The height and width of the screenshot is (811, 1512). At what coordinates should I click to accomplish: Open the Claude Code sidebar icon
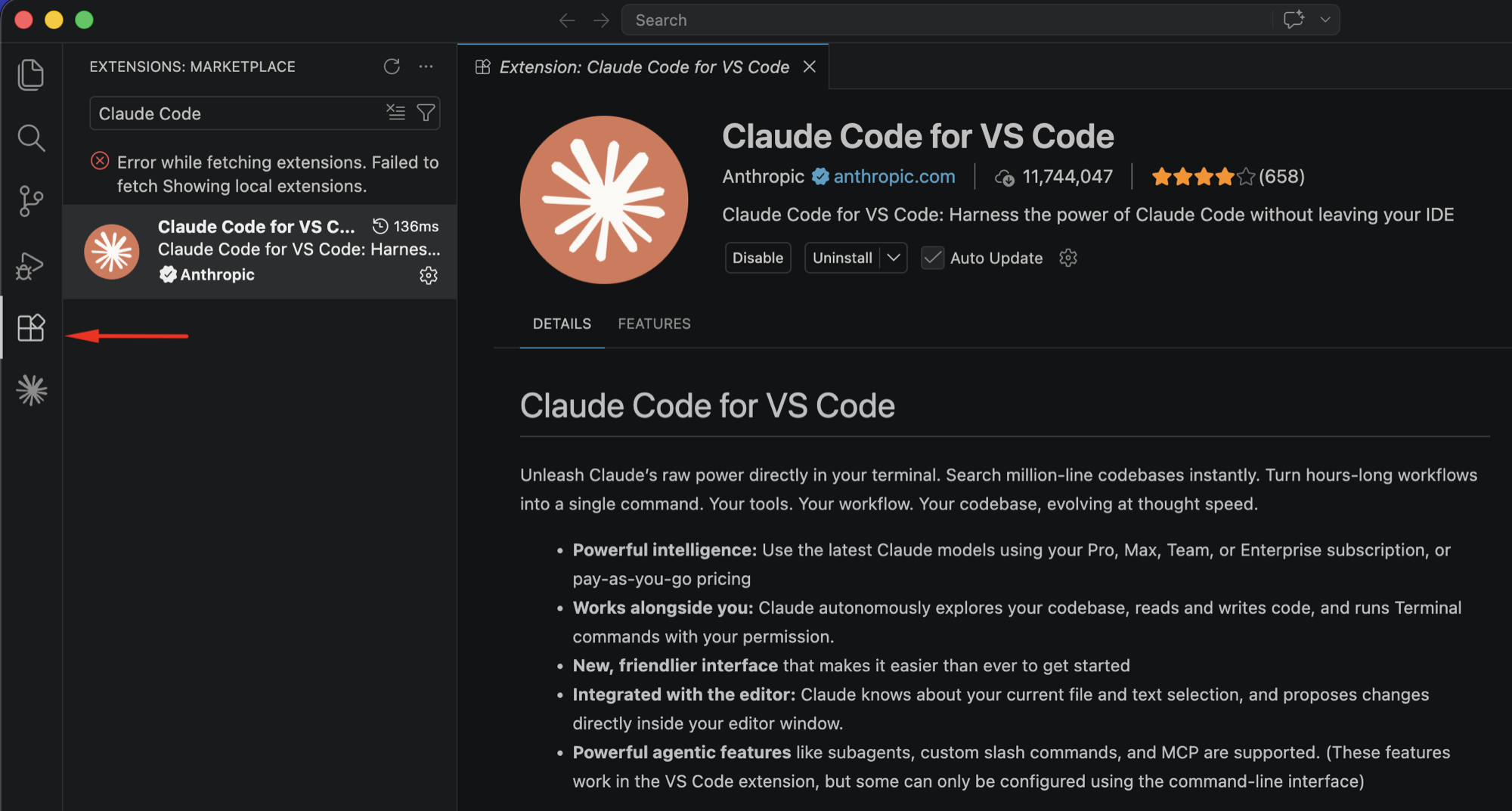click(x=31, y=390)
